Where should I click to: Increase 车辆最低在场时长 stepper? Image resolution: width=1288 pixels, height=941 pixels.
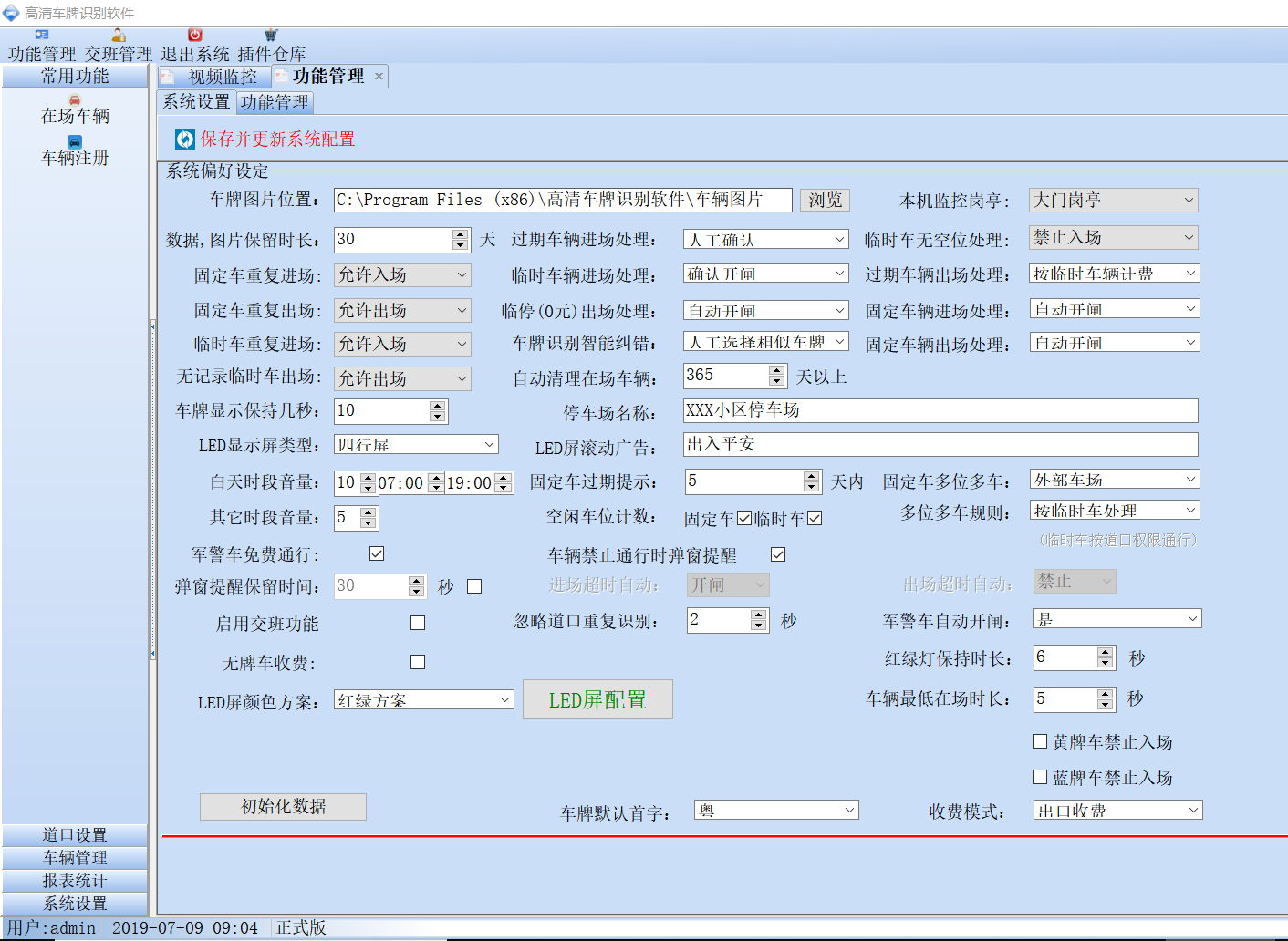pyautogui.click(x=1106, y=694)
